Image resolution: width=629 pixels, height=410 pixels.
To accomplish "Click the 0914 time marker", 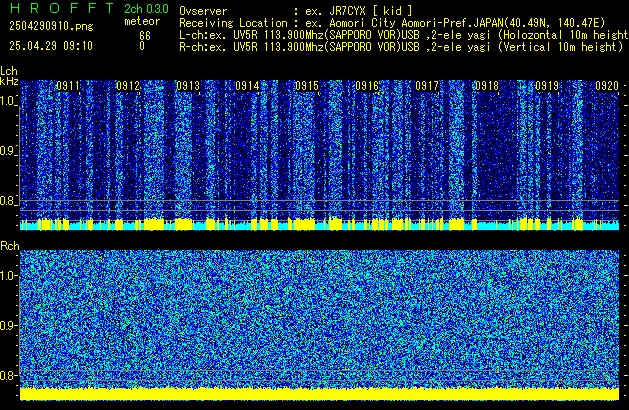I will pyautogui.click(x=248, y=86).
